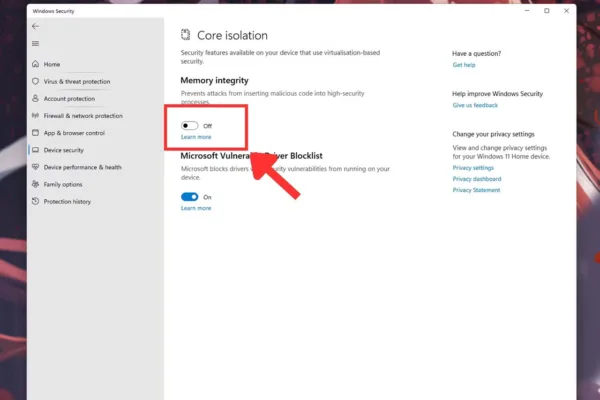Click the Firewall & network protection icon
This screenshot has height=400, width=600.
coord(36,116)
